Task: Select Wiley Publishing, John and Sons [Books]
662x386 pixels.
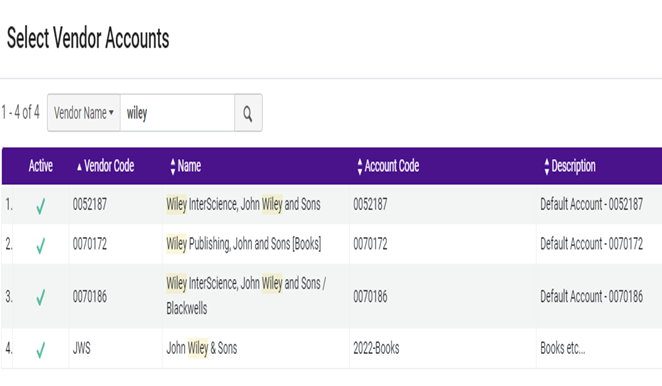Action: coord(244,244)
